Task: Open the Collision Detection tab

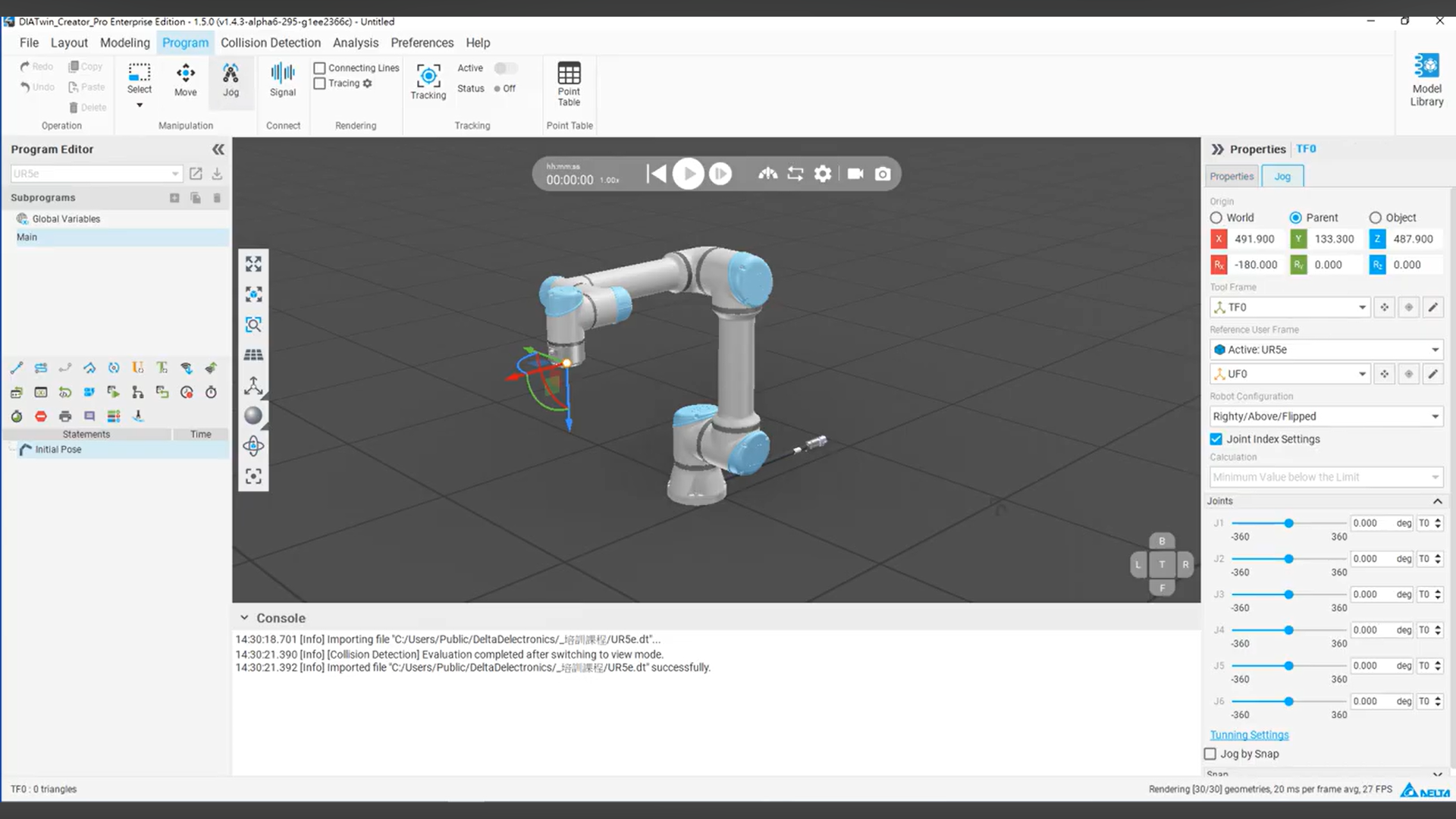Action: pos(271,42)
